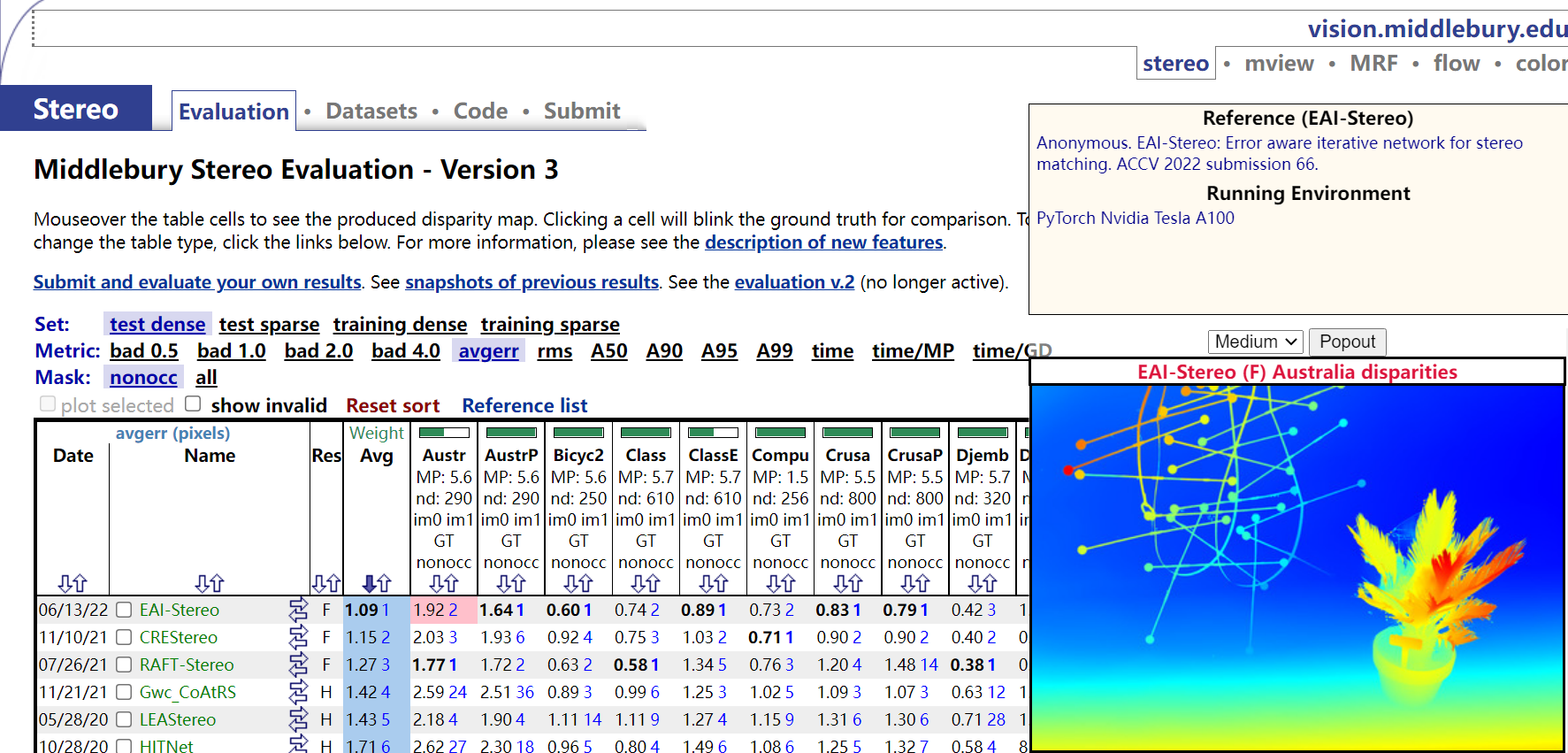Open description of new features link
1568x753 pixels.
click(x=824, y=242)
